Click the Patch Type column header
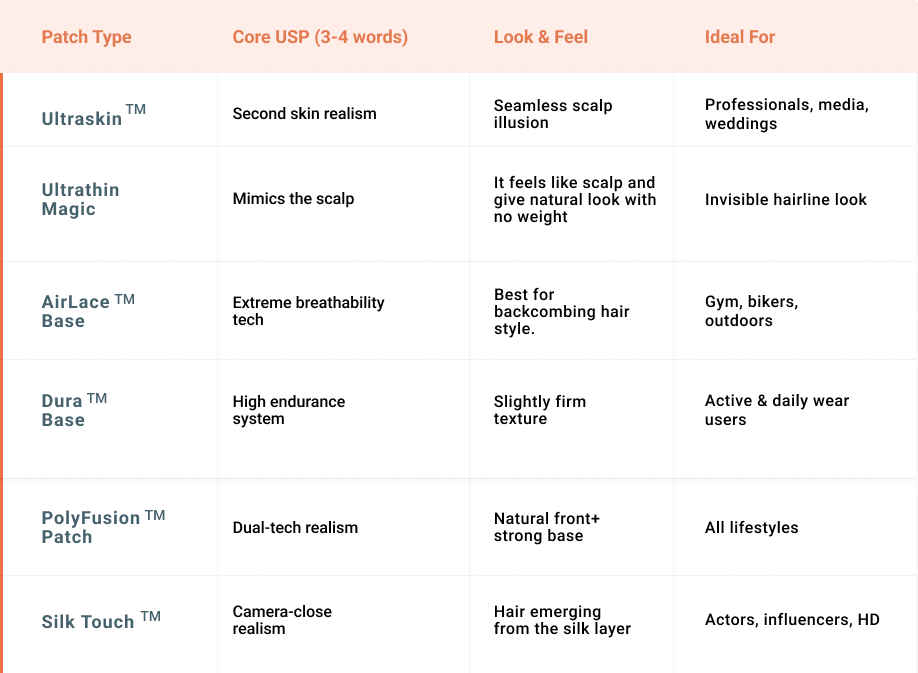 click(86, 38)
